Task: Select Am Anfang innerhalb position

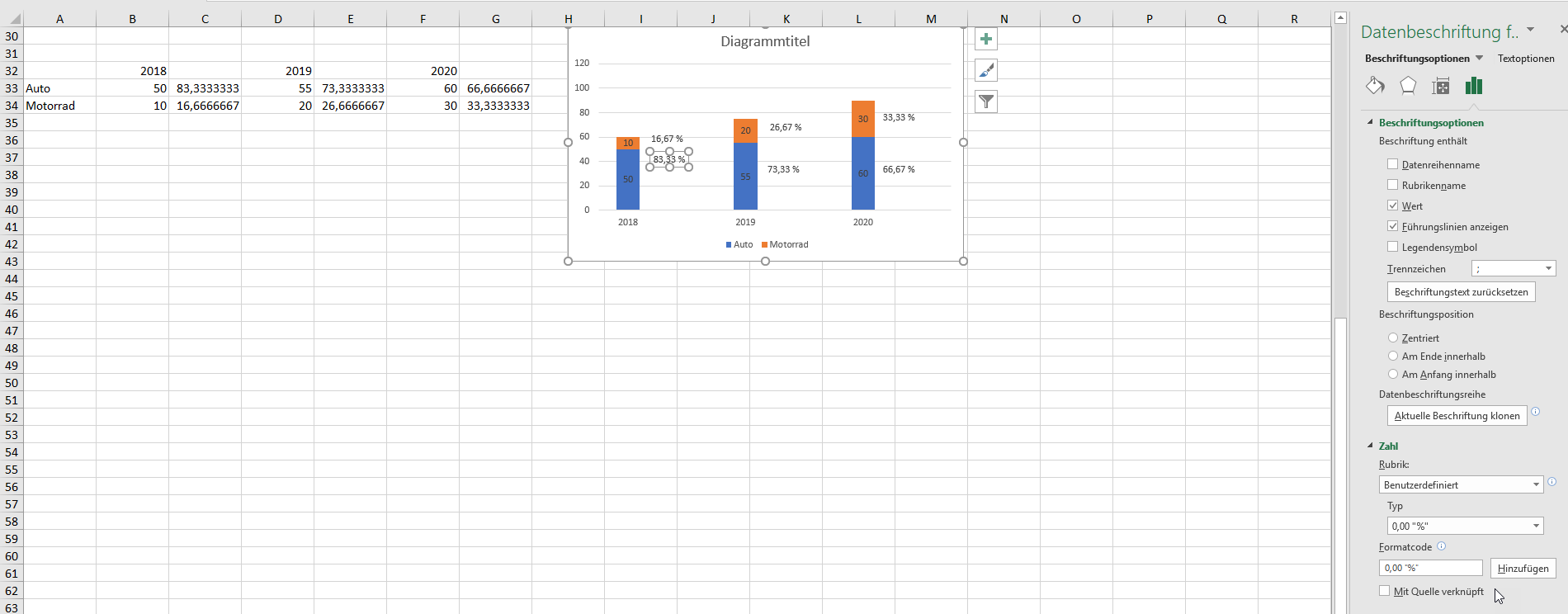Action: (1393, 374)
